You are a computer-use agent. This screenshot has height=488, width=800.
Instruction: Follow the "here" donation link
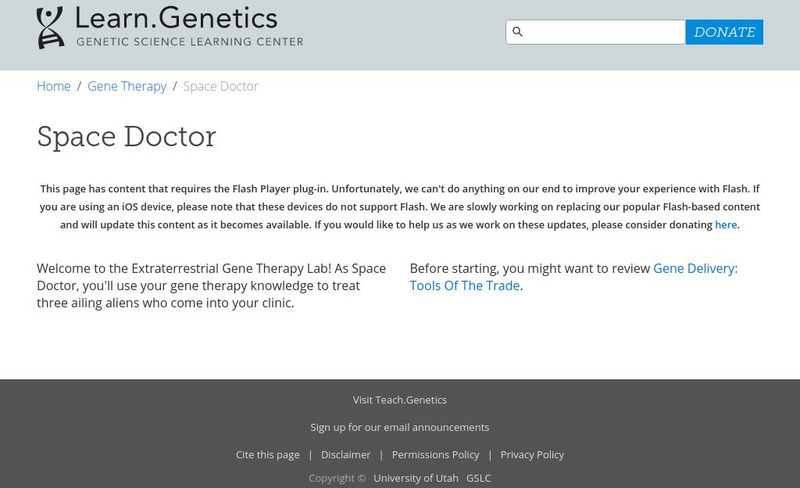pos(726,225)
